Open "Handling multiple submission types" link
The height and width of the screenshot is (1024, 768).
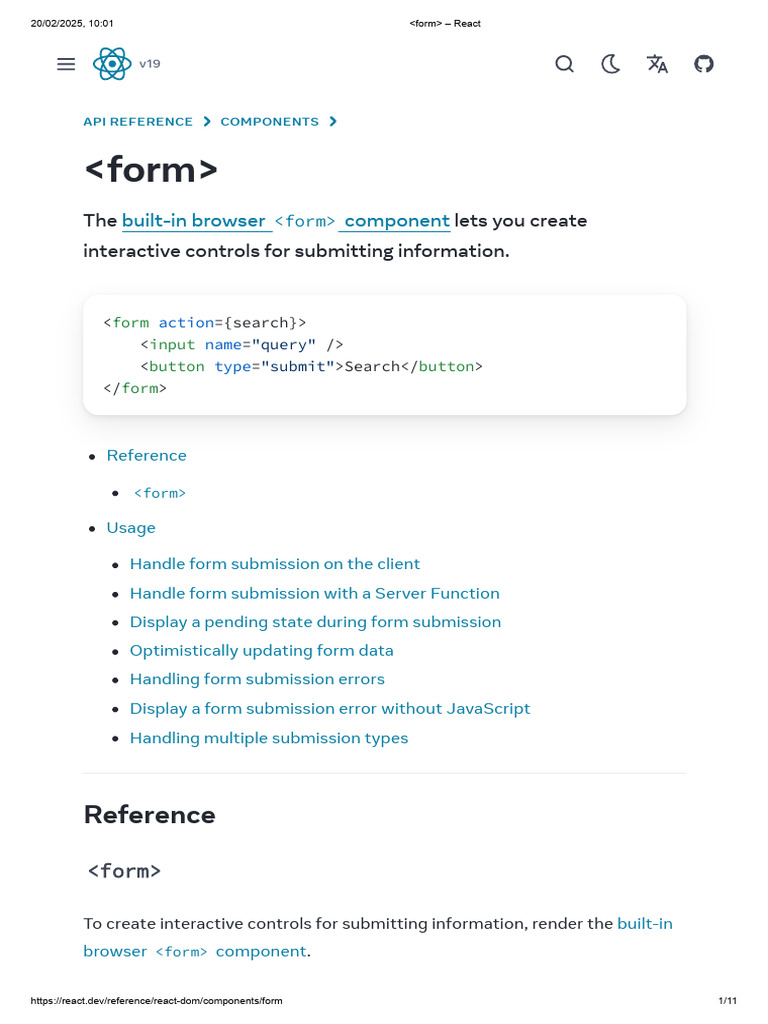click(x=269, y=738)
